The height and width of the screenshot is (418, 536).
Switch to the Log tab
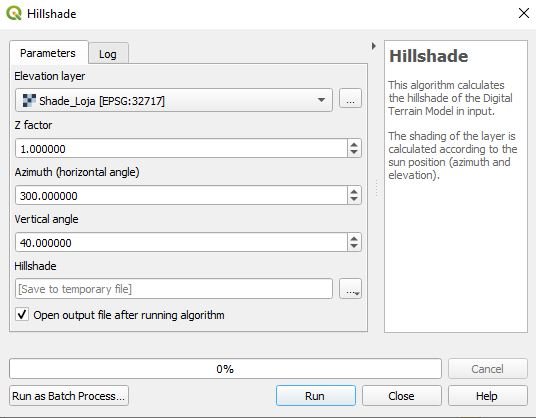click(108, 54)
